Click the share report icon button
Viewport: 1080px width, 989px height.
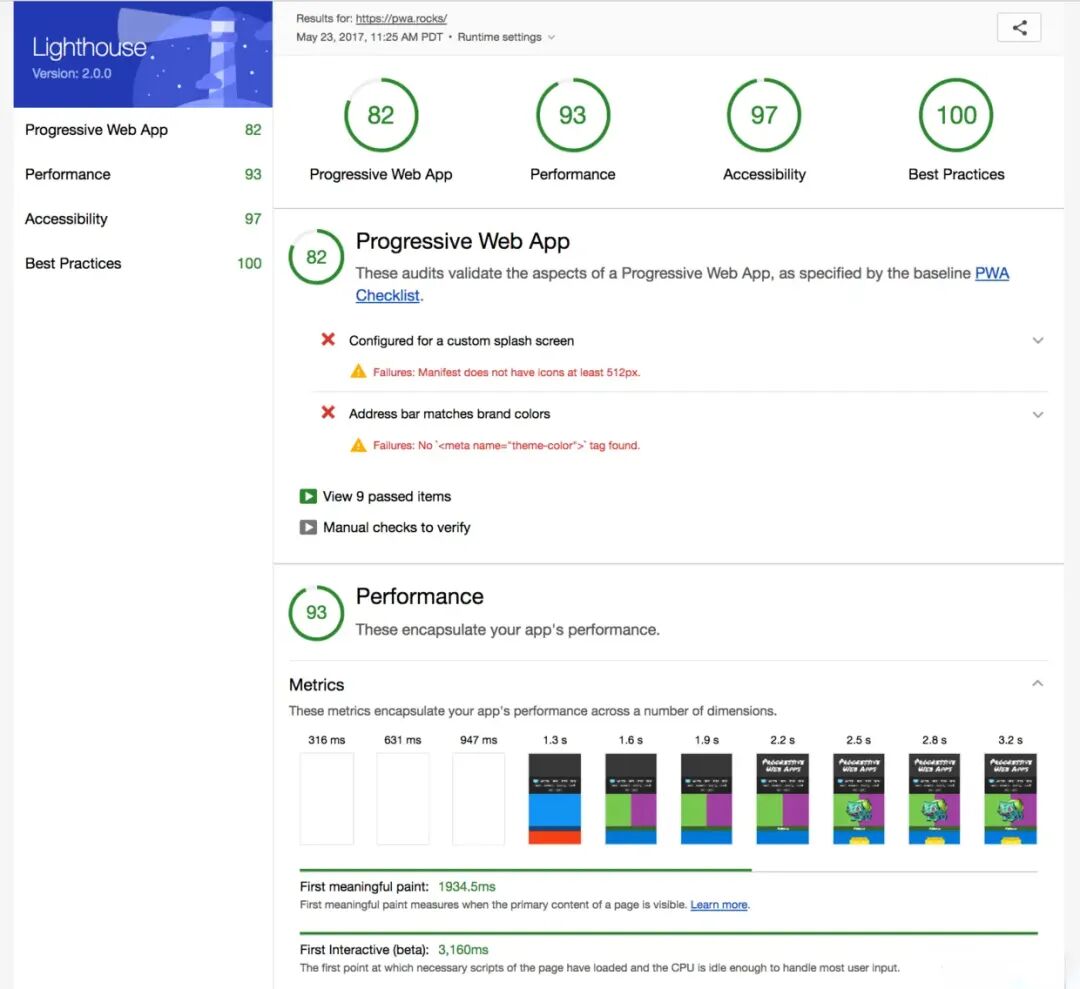[x=1019, y=28]
